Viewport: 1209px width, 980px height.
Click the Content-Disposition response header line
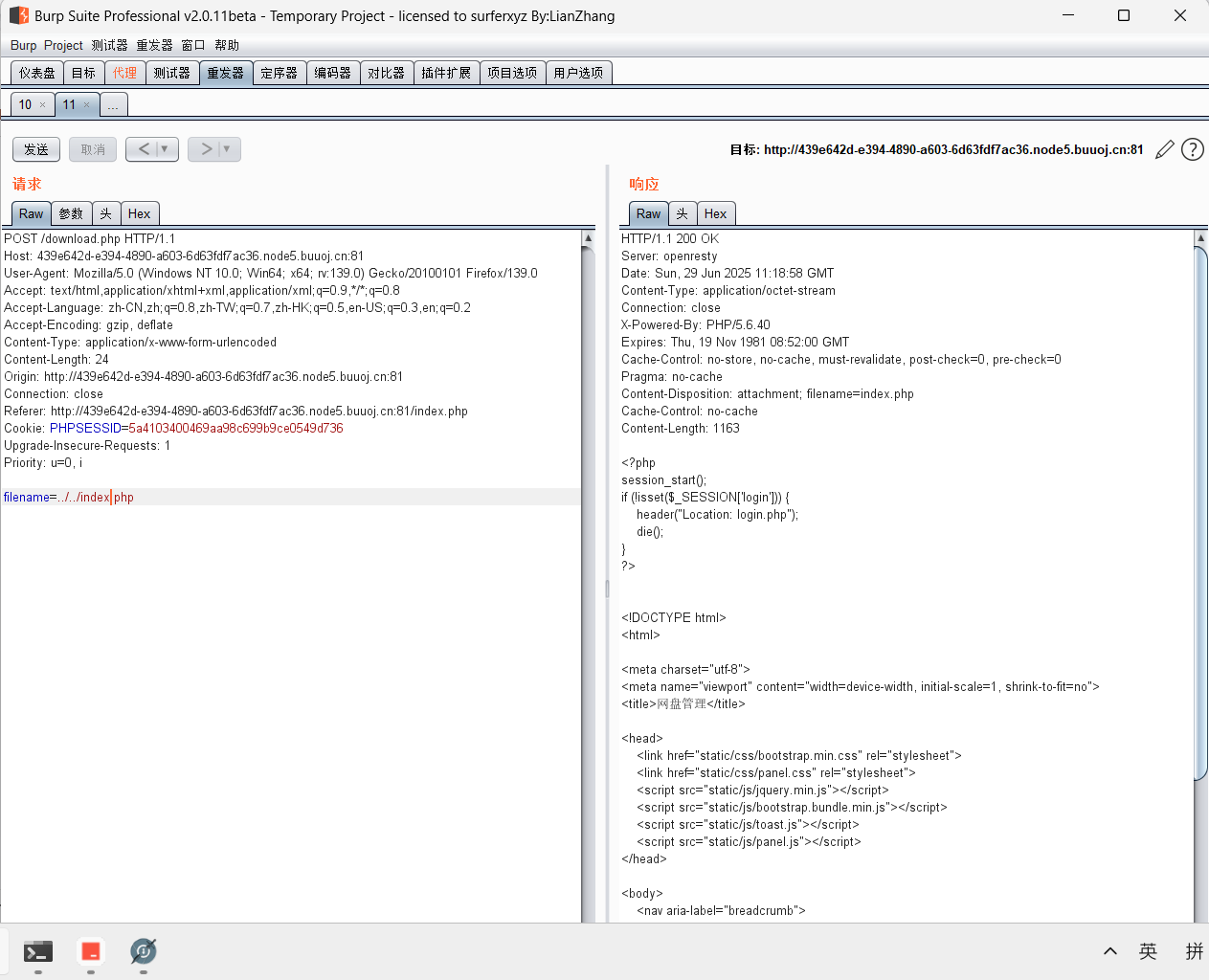(x=768, y=393)
